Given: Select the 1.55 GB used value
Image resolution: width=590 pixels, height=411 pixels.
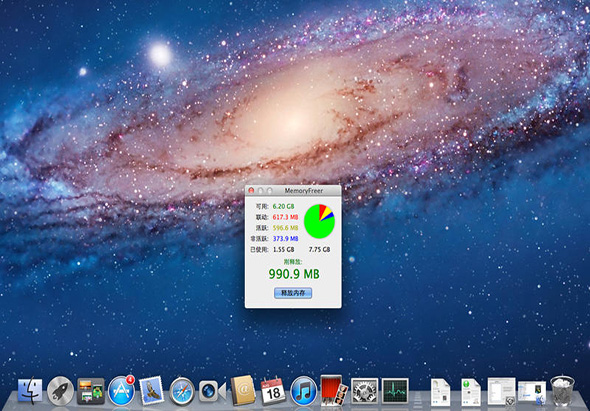Looking at the screenshot, I should 284,250.
